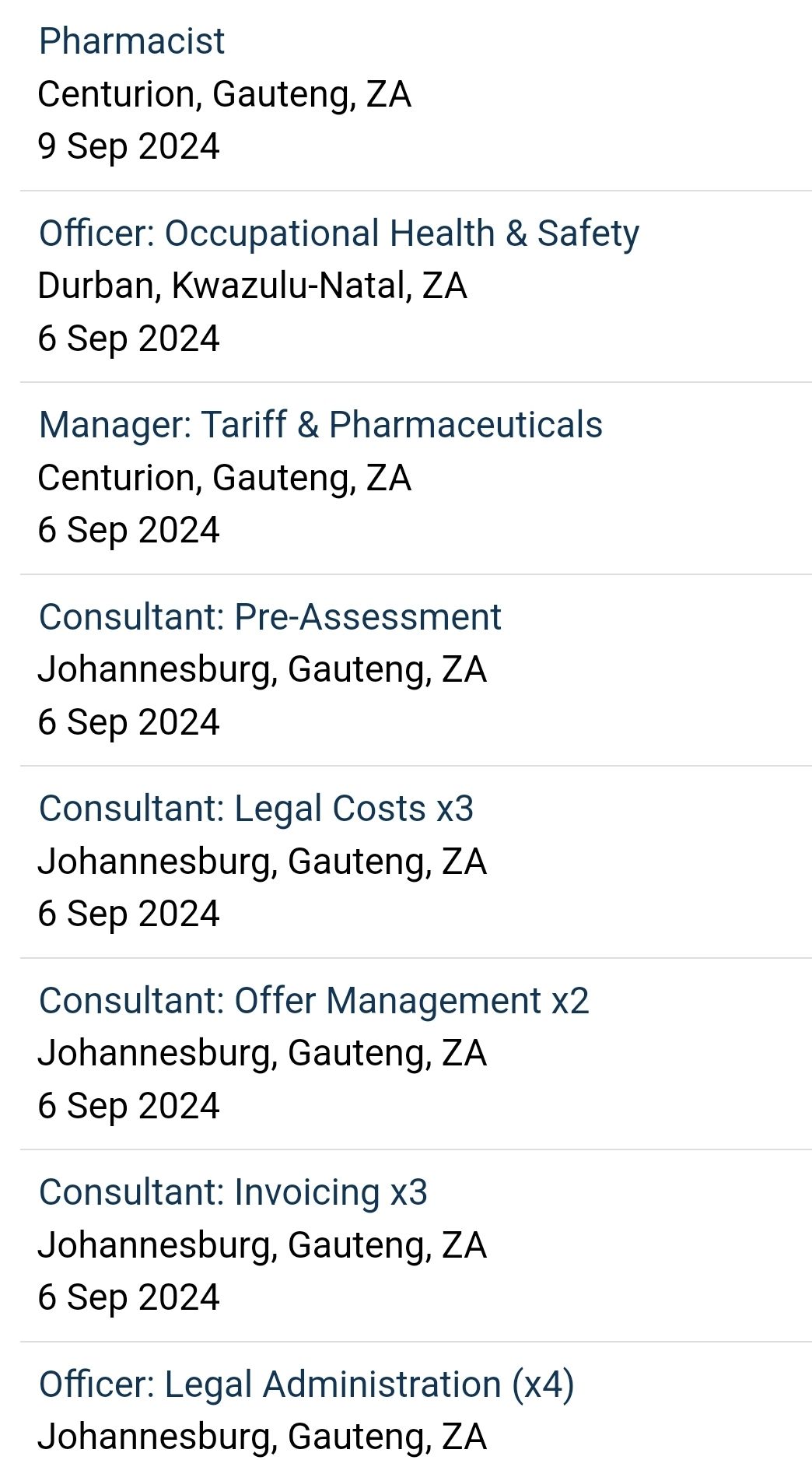Click the date under Manager: Tariff & Pharmaceuticals
The image size is (812, 1460).
point(129,531)
